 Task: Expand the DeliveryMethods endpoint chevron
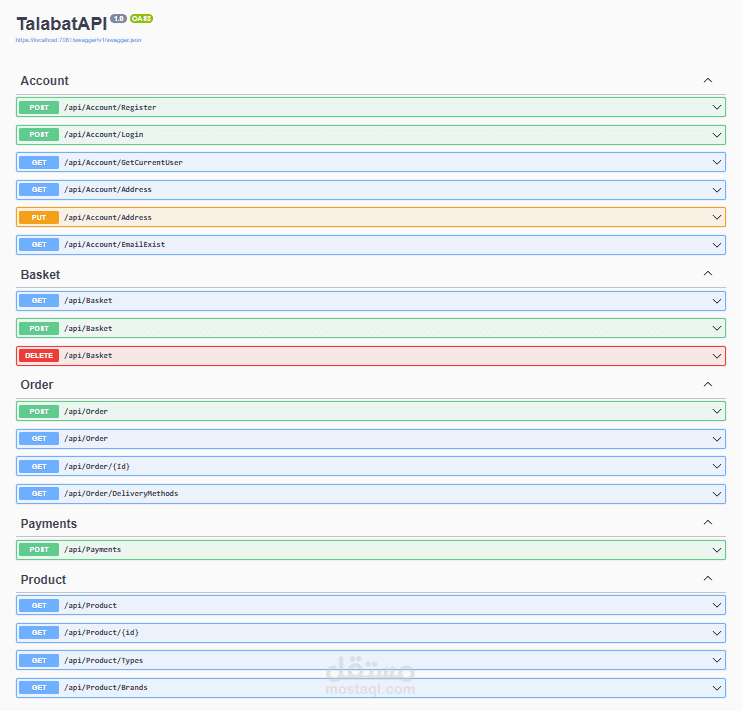(717, 494)
